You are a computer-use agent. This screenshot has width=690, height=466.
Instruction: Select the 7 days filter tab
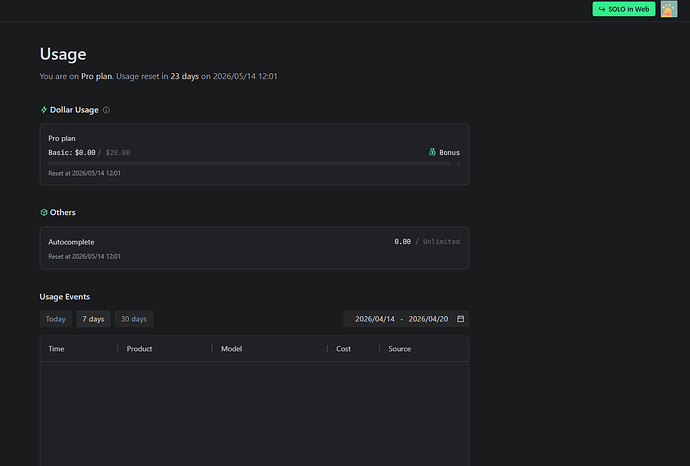(x=93, y=319)
